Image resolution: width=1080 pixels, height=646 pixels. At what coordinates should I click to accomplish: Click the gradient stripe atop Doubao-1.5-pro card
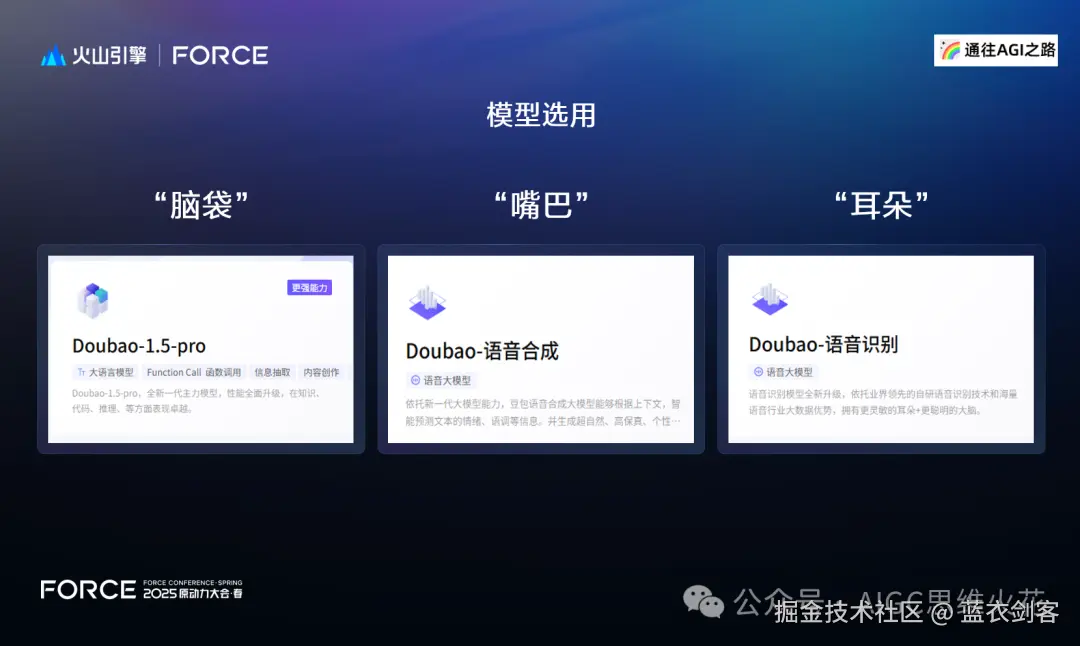coord(200,258)
